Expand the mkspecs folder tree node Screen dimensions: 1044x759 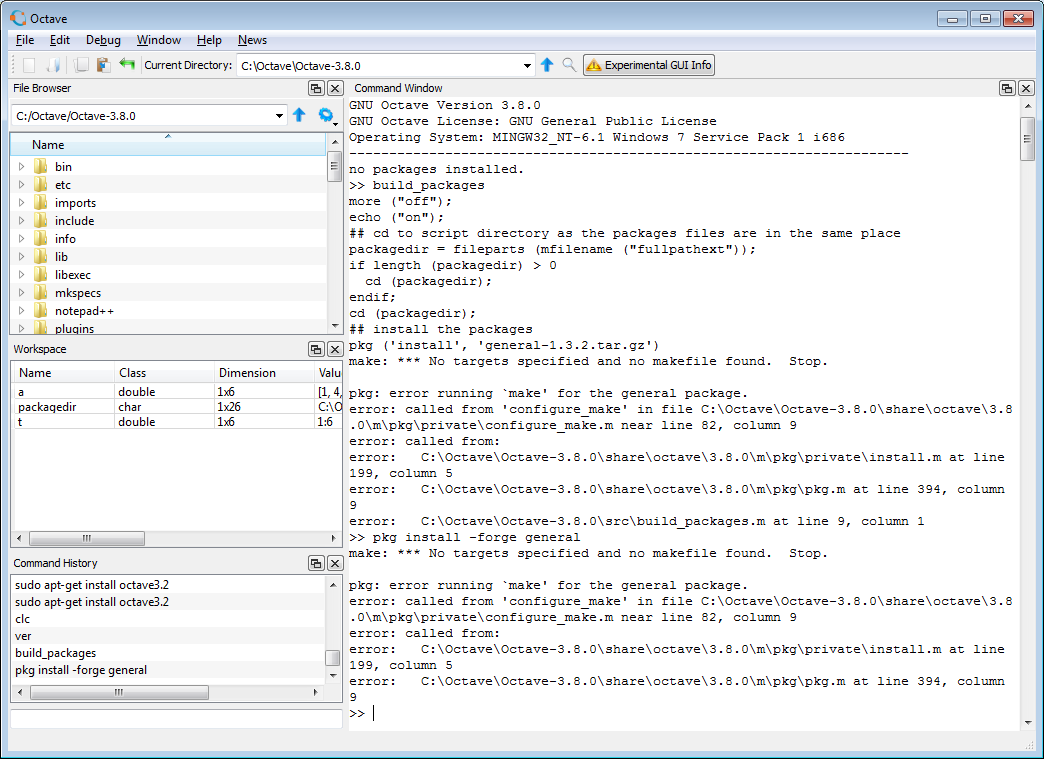(21, 293)
